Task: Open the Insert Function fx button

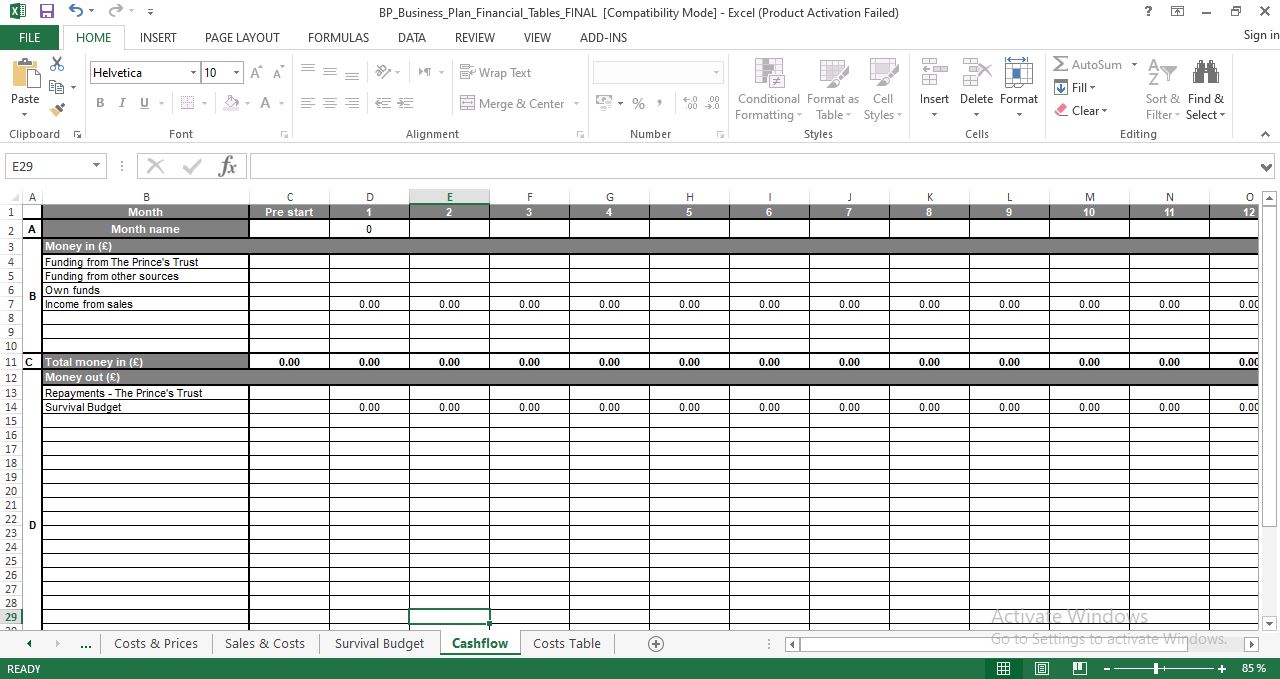Action: click(227, 166)
